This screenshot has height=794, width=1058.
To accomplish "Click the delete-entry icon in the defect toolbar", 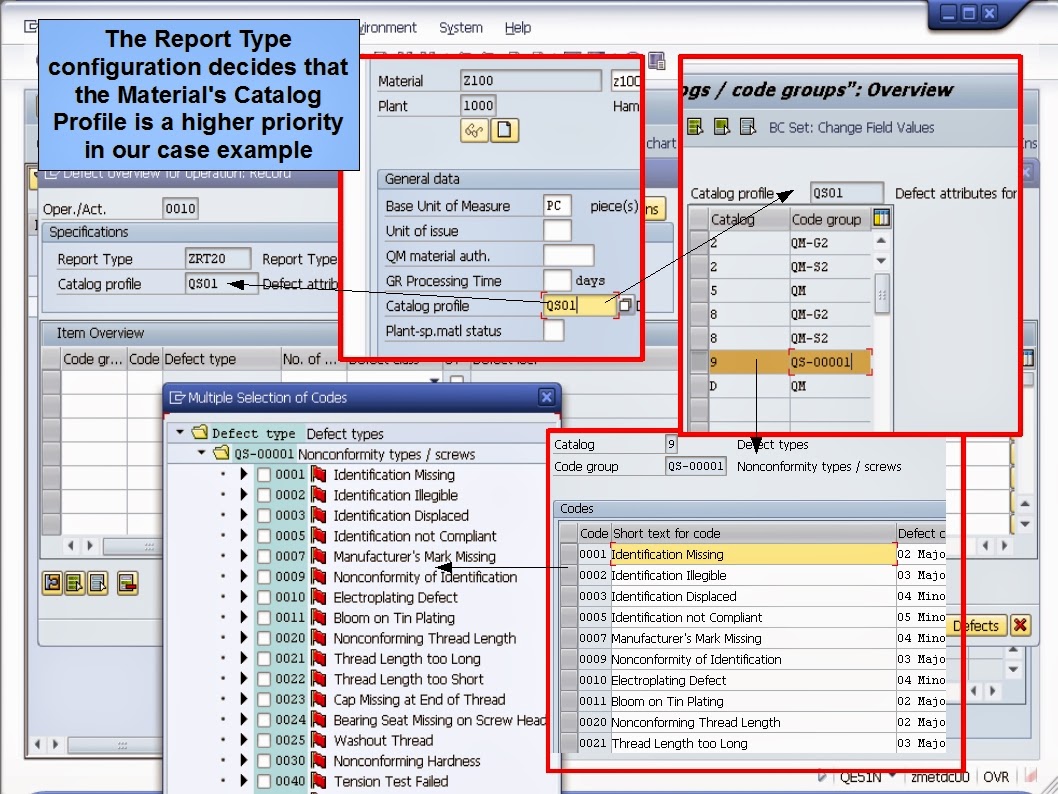I will coord(127,583).
